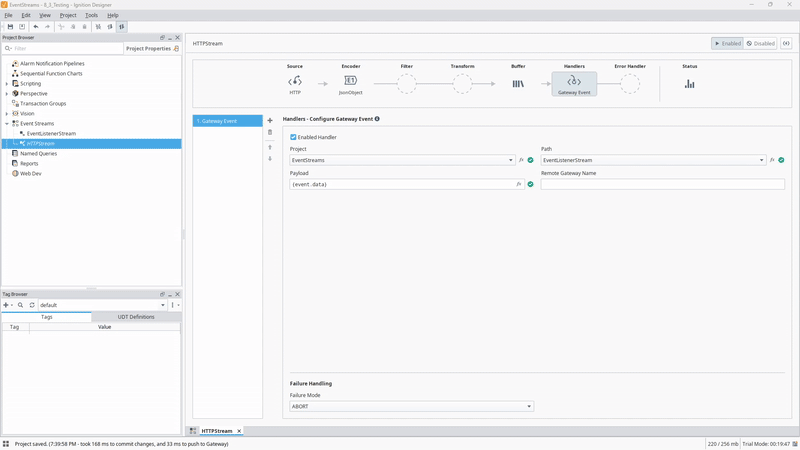
Task: Expand the Perspective tree node
Action: click(x=7, y=94)
